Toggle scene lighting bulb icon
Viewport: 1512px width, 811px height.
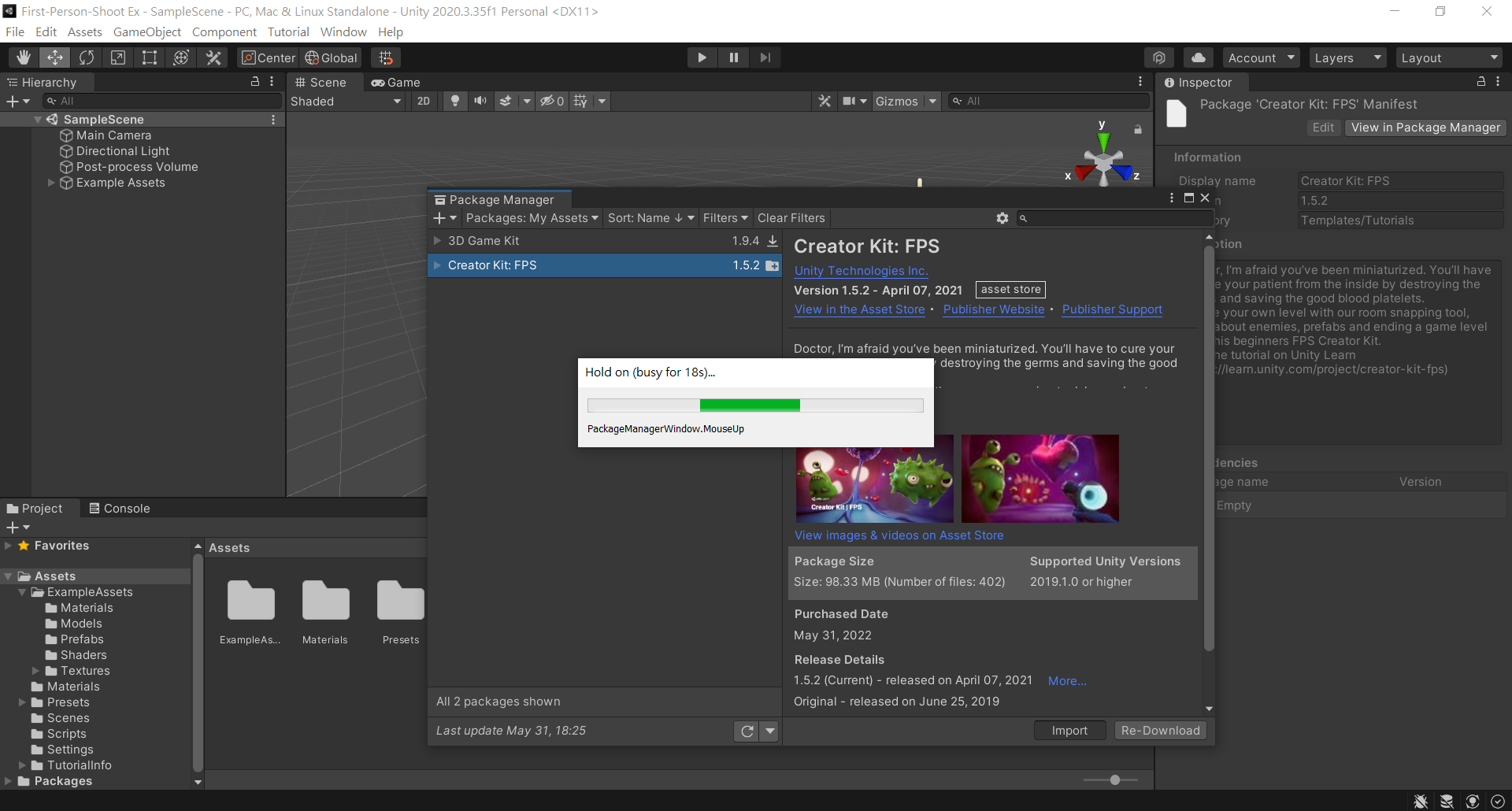[x=454, y=101]
